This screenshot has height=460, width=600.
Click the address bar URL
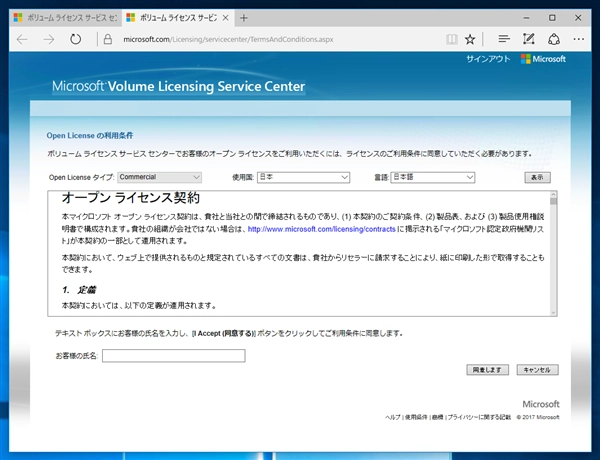click(228, 39)
